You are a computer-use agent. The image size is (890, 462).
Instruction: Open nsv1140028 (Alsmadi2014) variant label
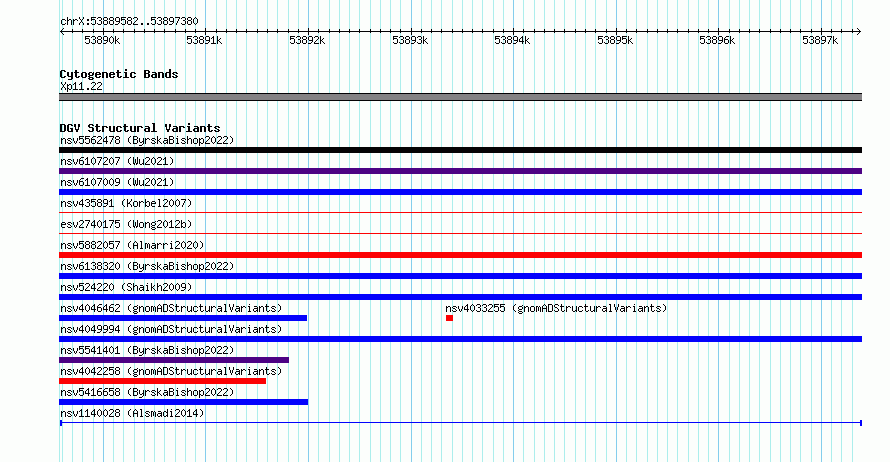[132, 413]
